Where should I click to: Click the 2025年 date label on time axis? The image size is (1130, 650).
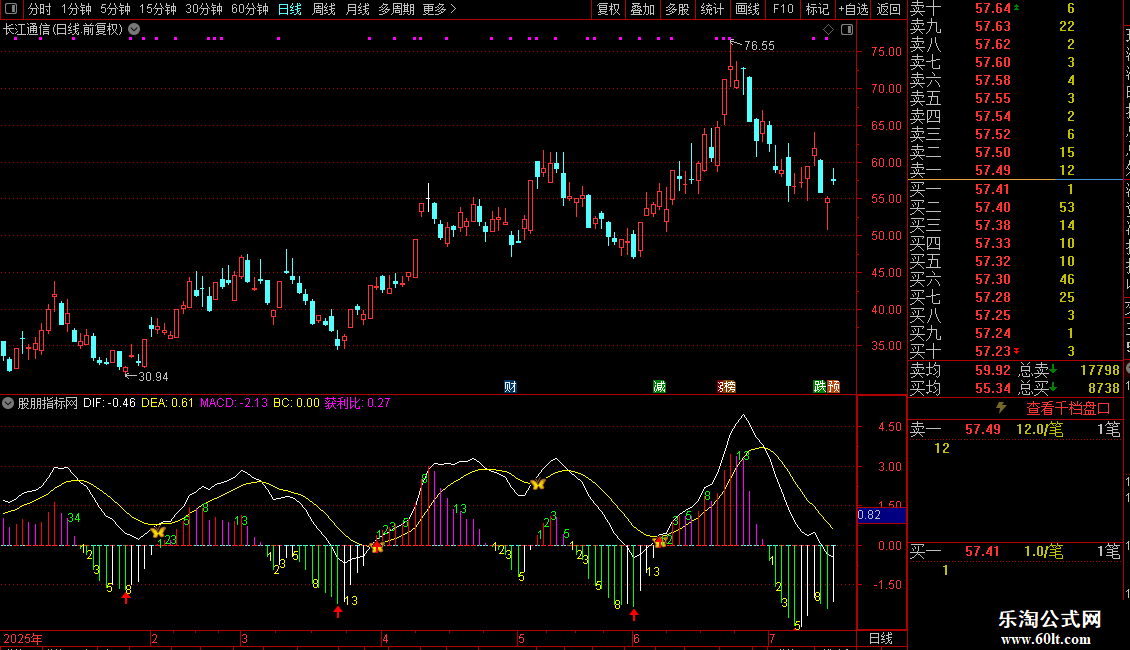(23, 639)
